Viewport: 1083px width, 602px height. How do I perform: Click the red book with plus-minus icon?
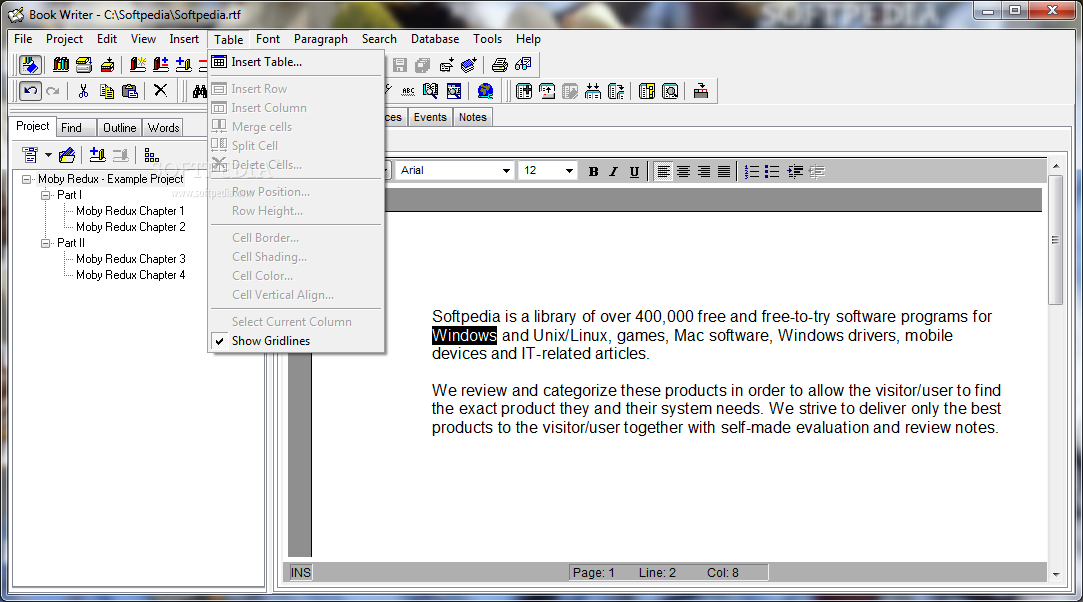[161, 65]
